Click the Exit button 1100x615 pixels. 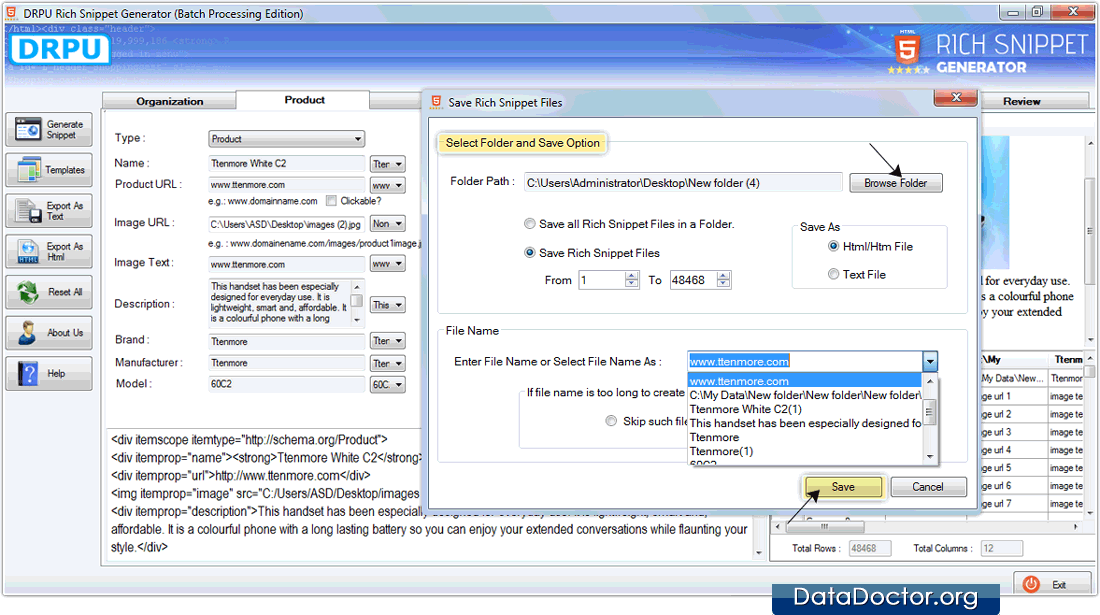[1051, 584]
